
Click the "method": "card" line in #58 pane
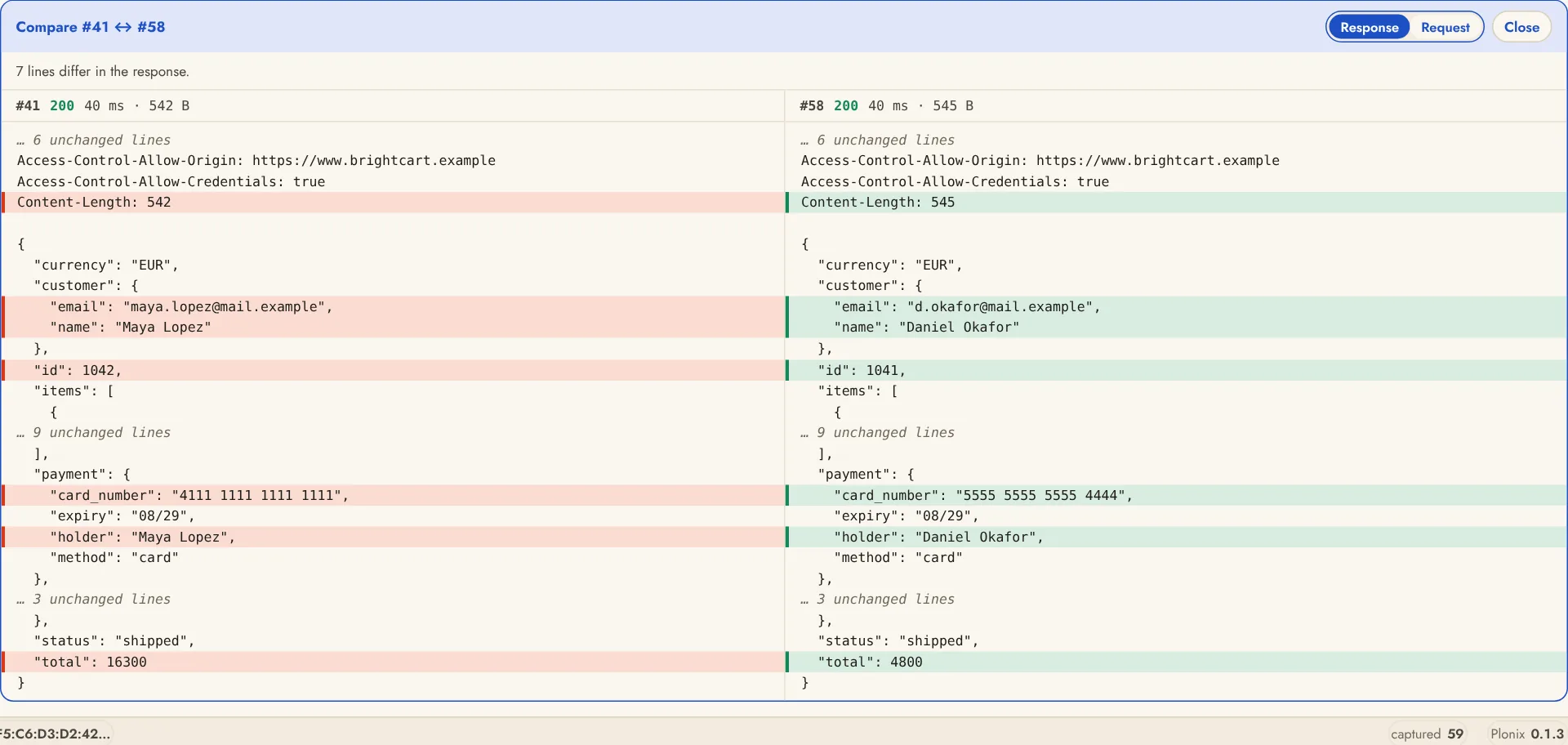1176,558
